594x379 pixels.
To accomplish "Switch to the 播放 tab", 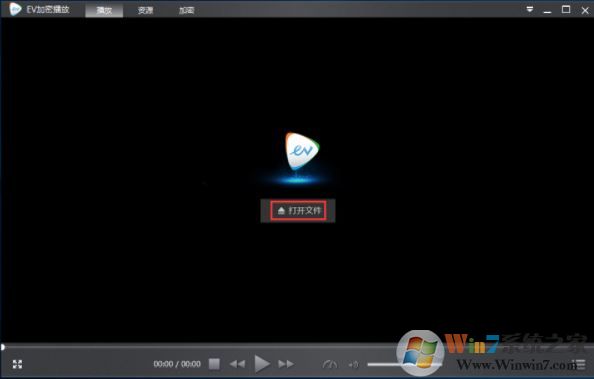I will coord(104,10).
